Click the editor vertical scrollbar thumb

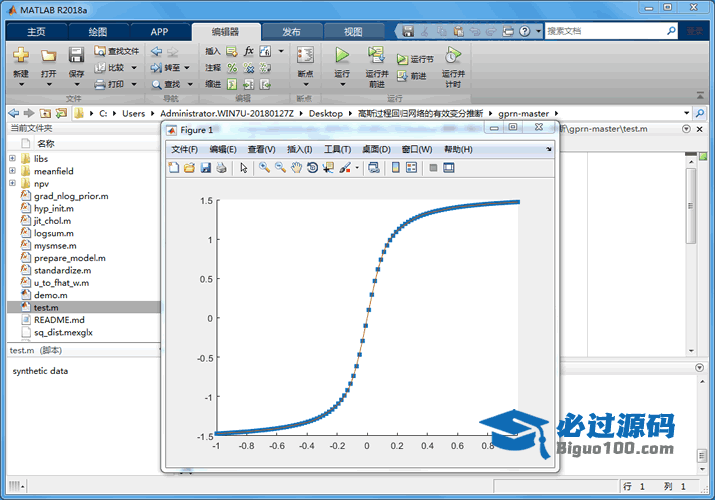[691, 206]
